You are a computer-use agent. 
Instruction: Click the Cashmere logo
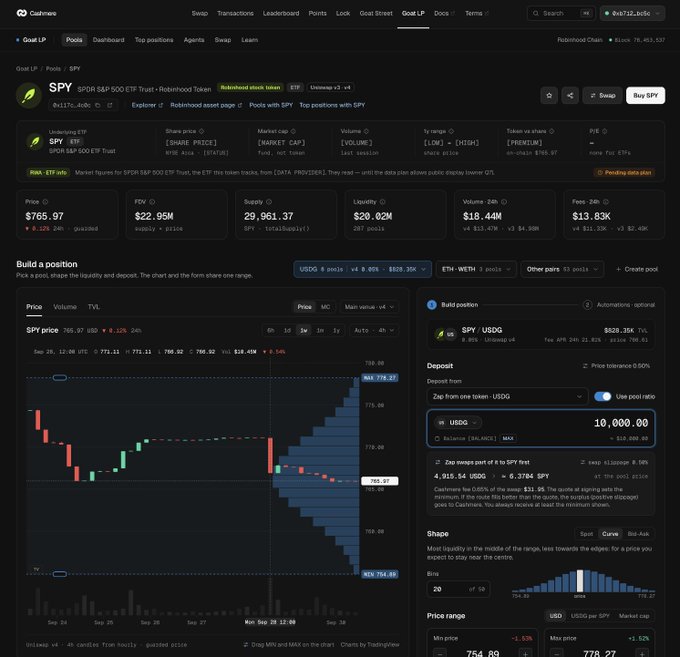tap(36, 13)
